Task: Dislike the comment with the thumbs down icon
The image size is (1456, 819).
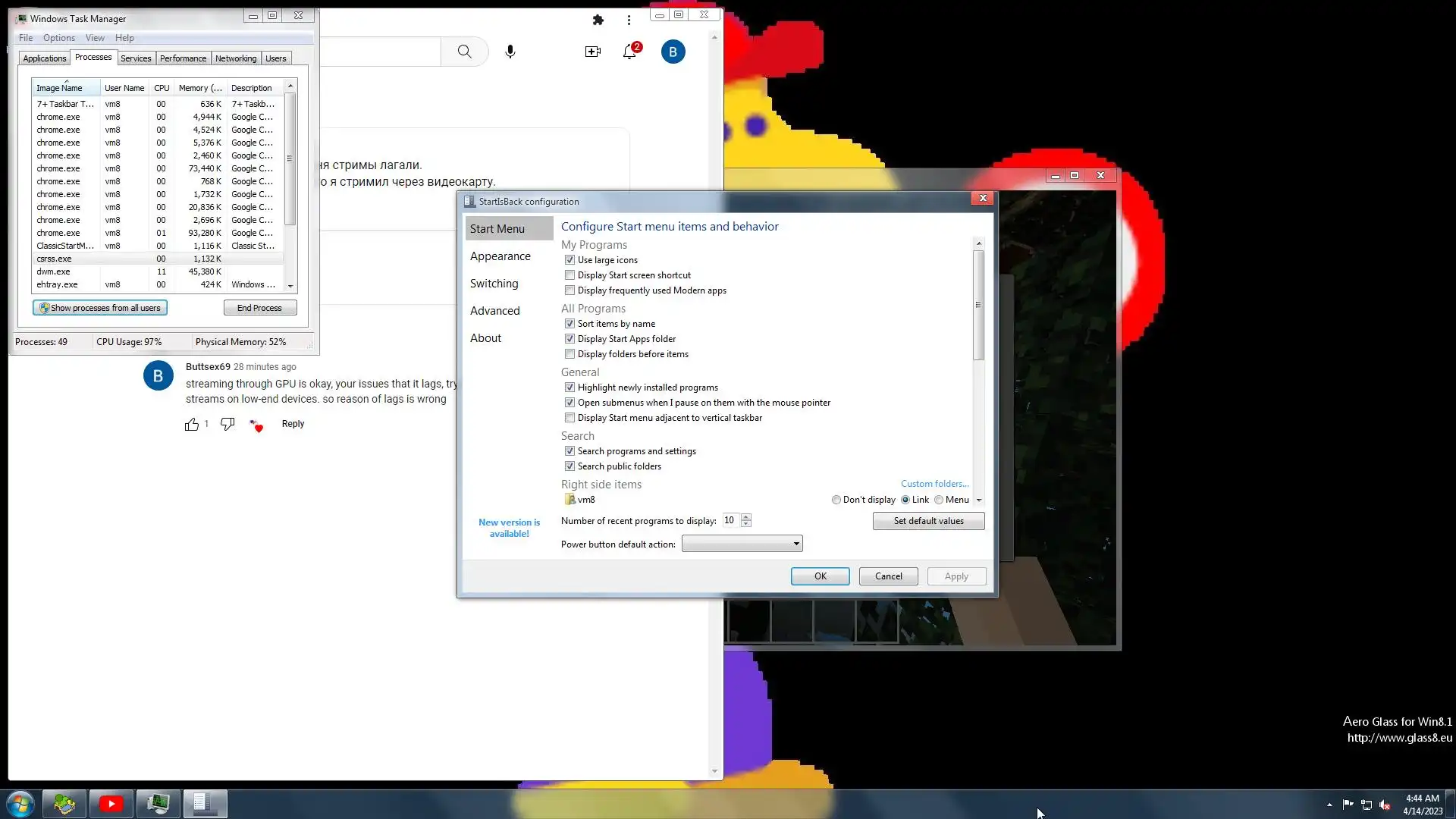Action: [227, 424]
